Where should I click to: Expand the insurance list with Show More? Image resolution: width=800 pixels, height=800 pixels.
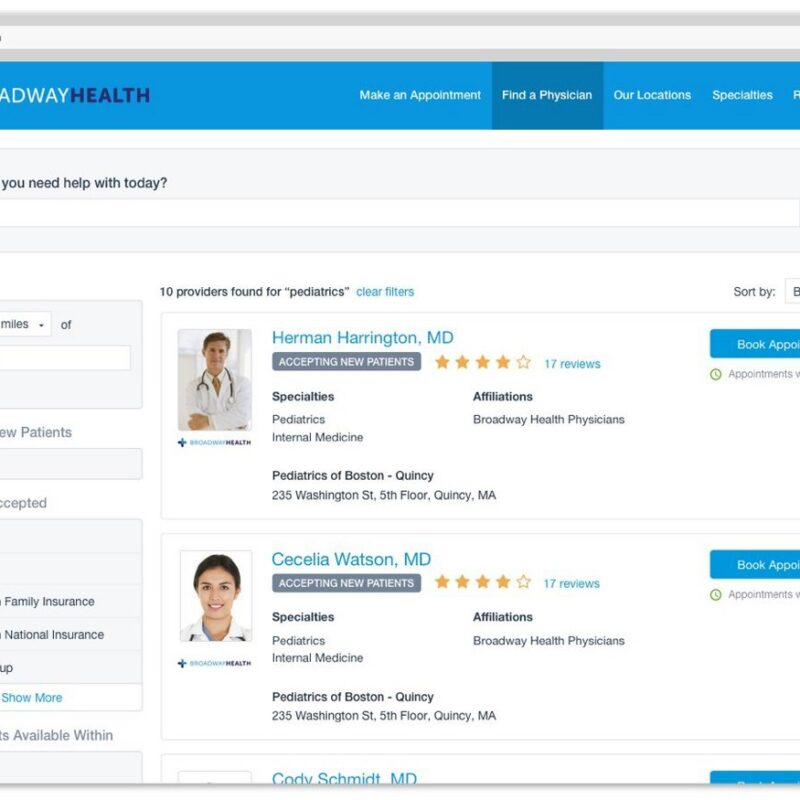click(32, 697)
